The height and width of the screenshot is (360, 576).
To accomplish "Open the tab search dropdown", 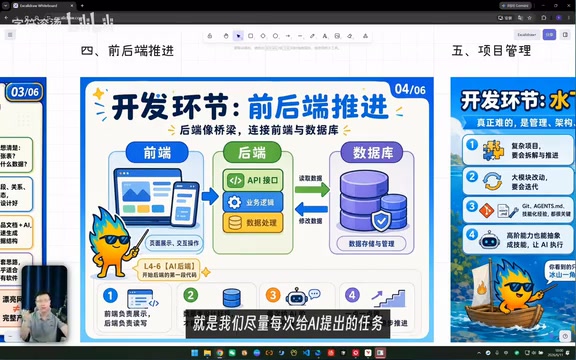I will pos(6,6).
